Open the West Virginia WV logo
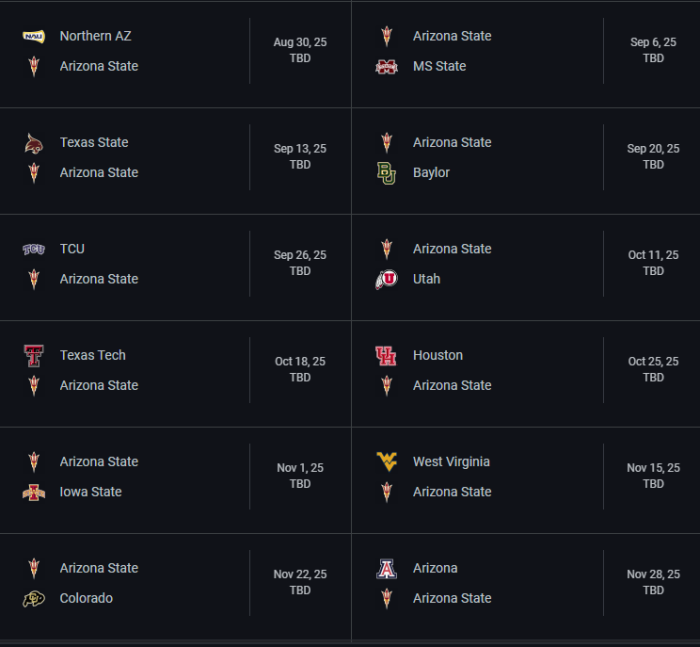The height and width of the screenshot is (647, 700). pyautogui.click(x=387, y=462)
